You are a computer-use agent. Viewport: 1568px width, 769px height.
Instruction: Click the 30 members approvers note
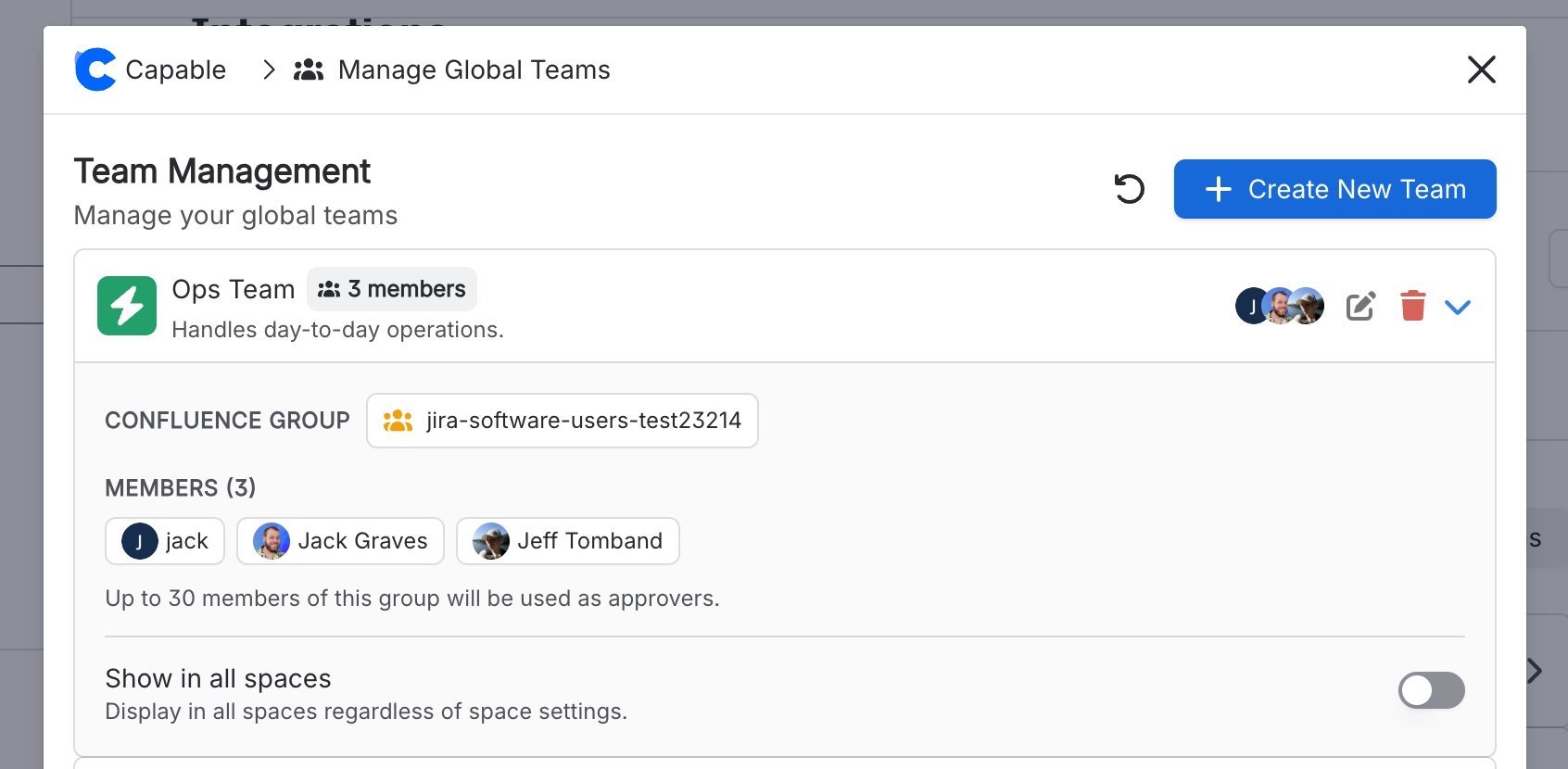coord(412,599)
